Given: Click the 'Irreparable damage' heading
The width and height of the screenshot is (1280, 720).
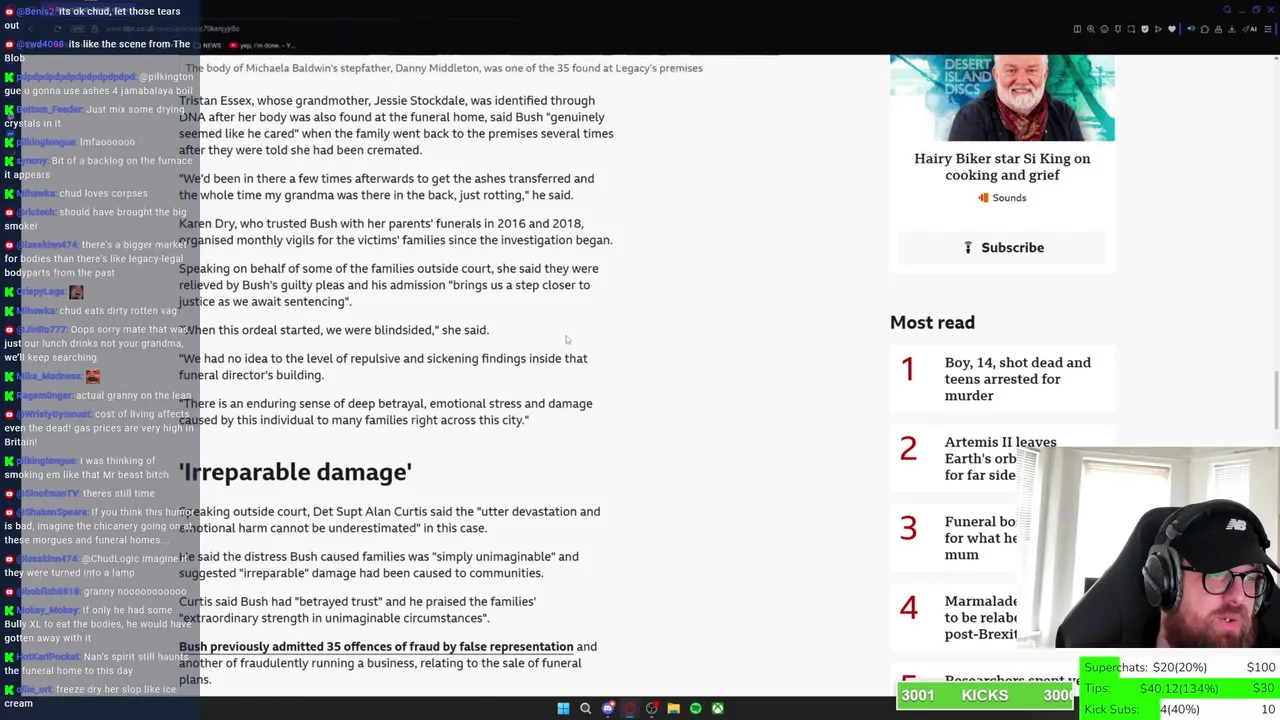Looking at the screenshot, I should [x=295, y=472].
